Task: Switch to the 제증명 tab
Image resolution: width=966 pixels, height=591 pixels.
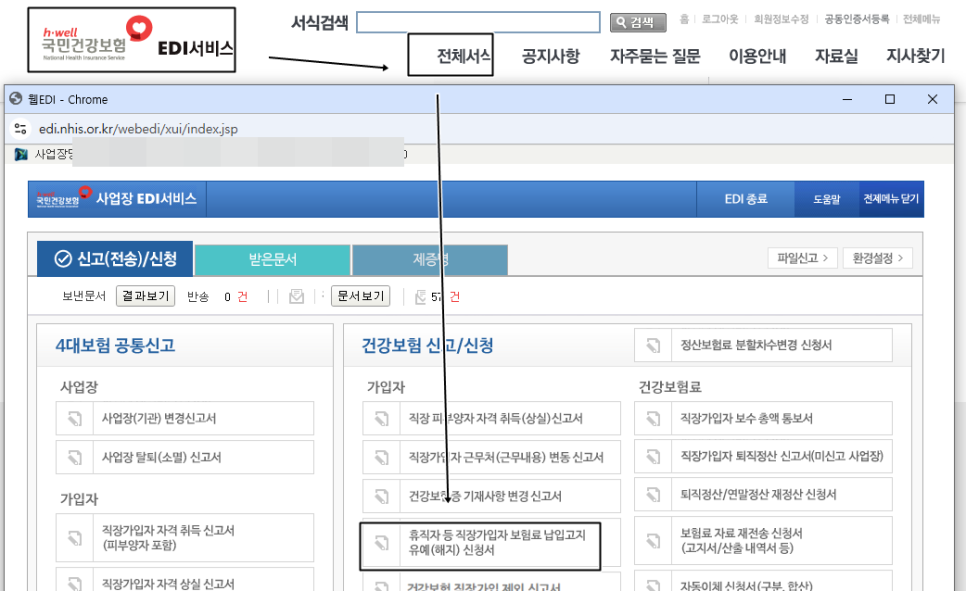Action: (429, 258)
